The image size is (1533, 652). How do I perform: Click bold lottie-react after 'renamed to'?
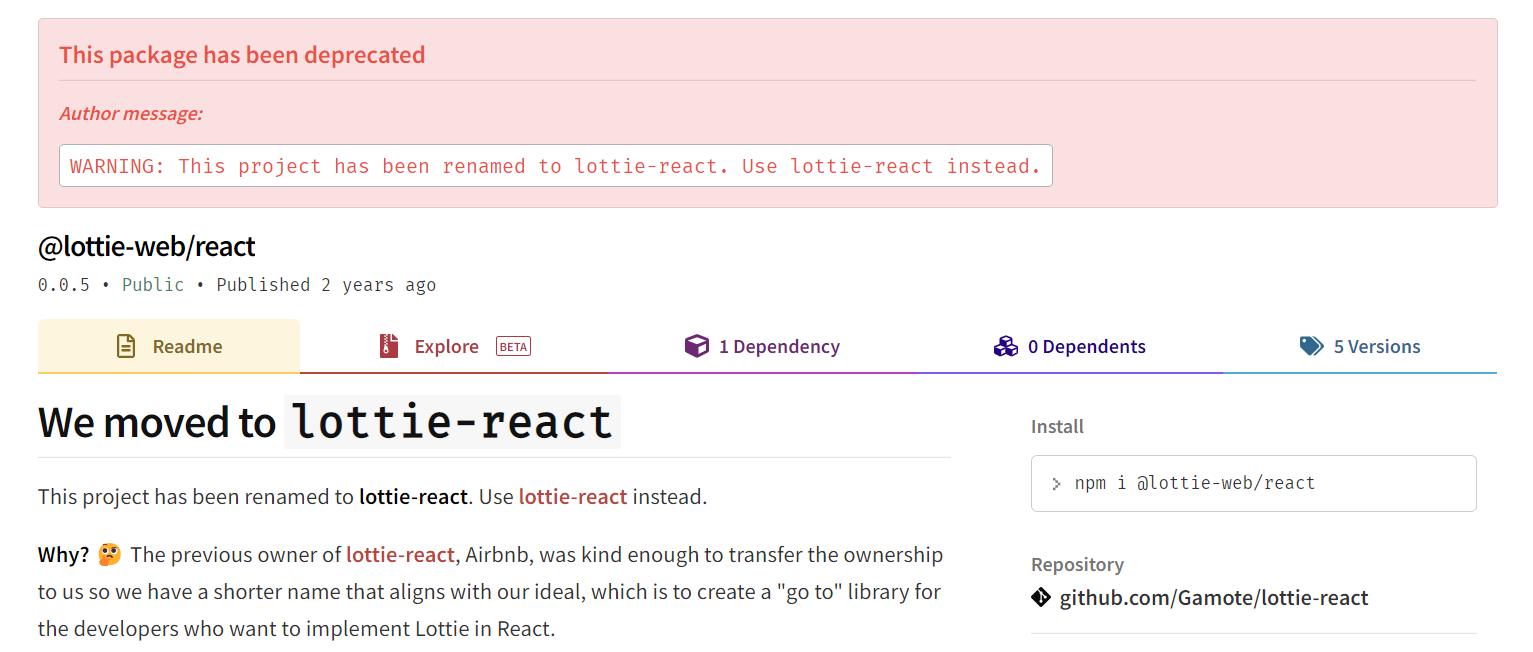point(413,496)
